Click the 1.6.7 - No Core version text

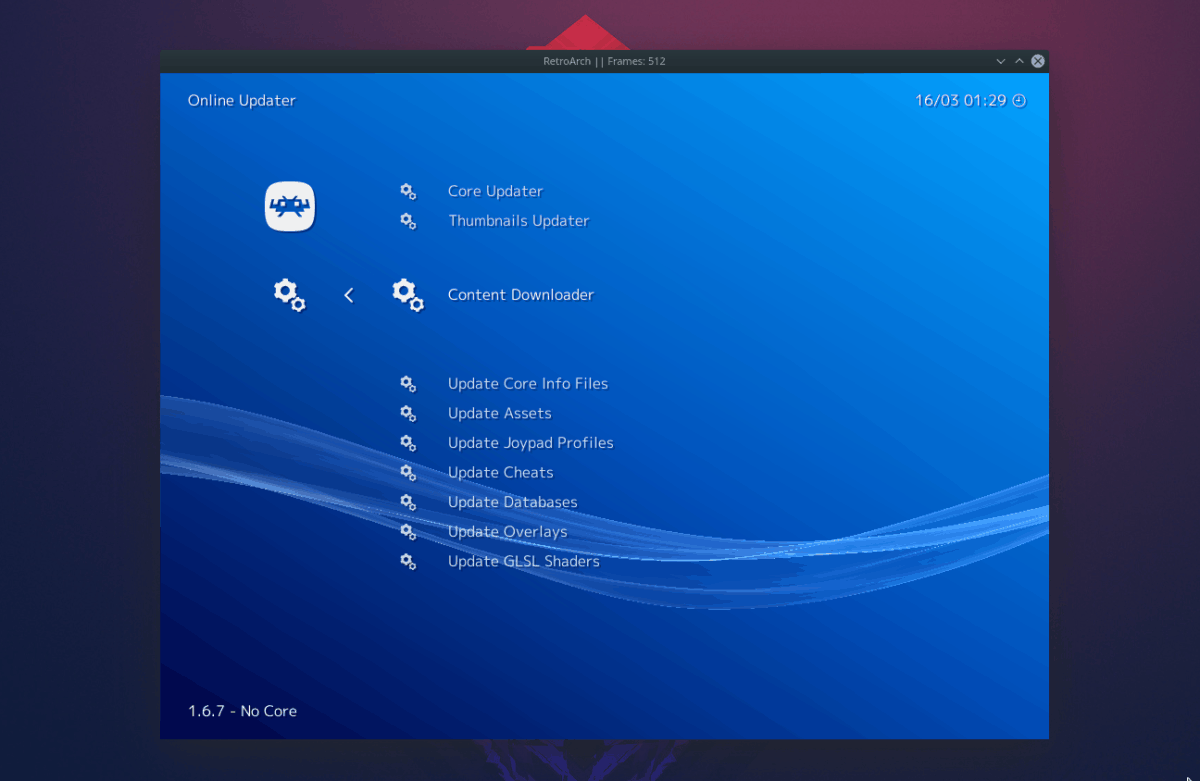(x=242, y=711)
